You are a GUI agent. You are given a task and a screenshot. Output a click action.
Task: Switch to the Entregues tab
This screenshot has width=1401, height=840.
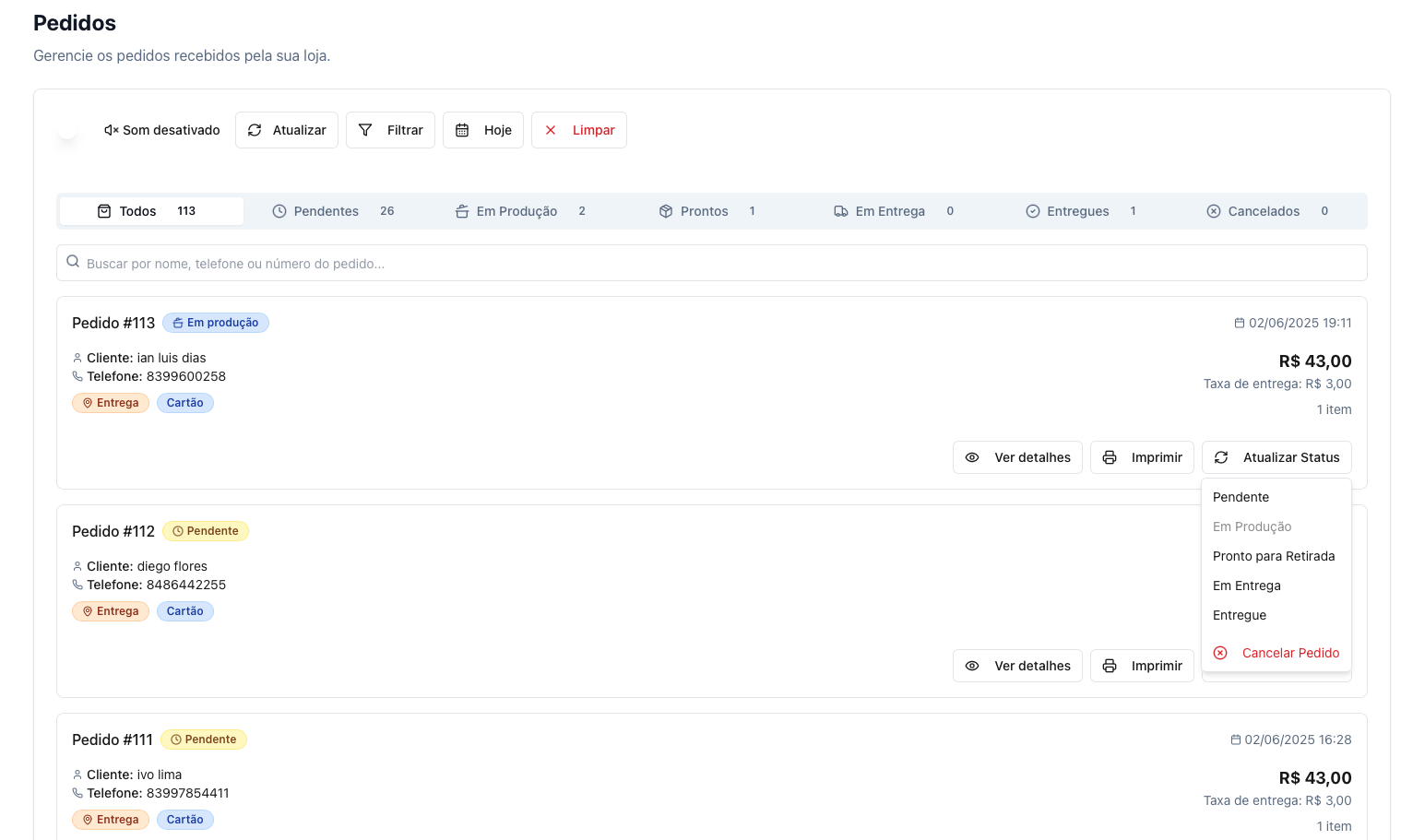point(1081,211)
